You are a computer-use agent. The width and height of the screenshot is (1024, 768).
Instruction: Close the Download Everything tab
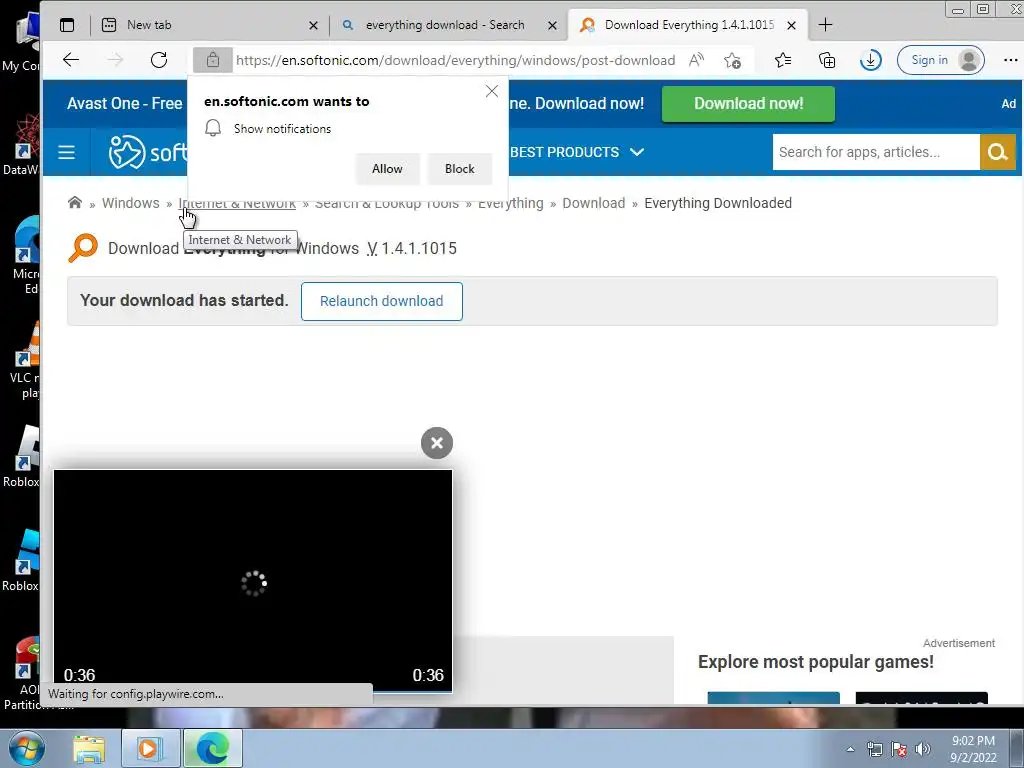(792, 25)
